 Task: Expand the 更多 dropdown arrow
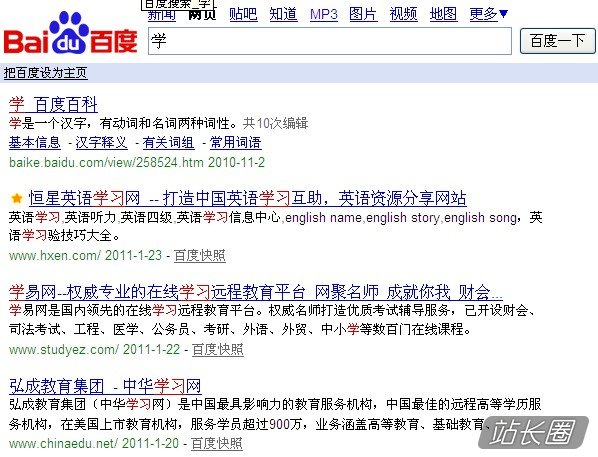[503, 14]
